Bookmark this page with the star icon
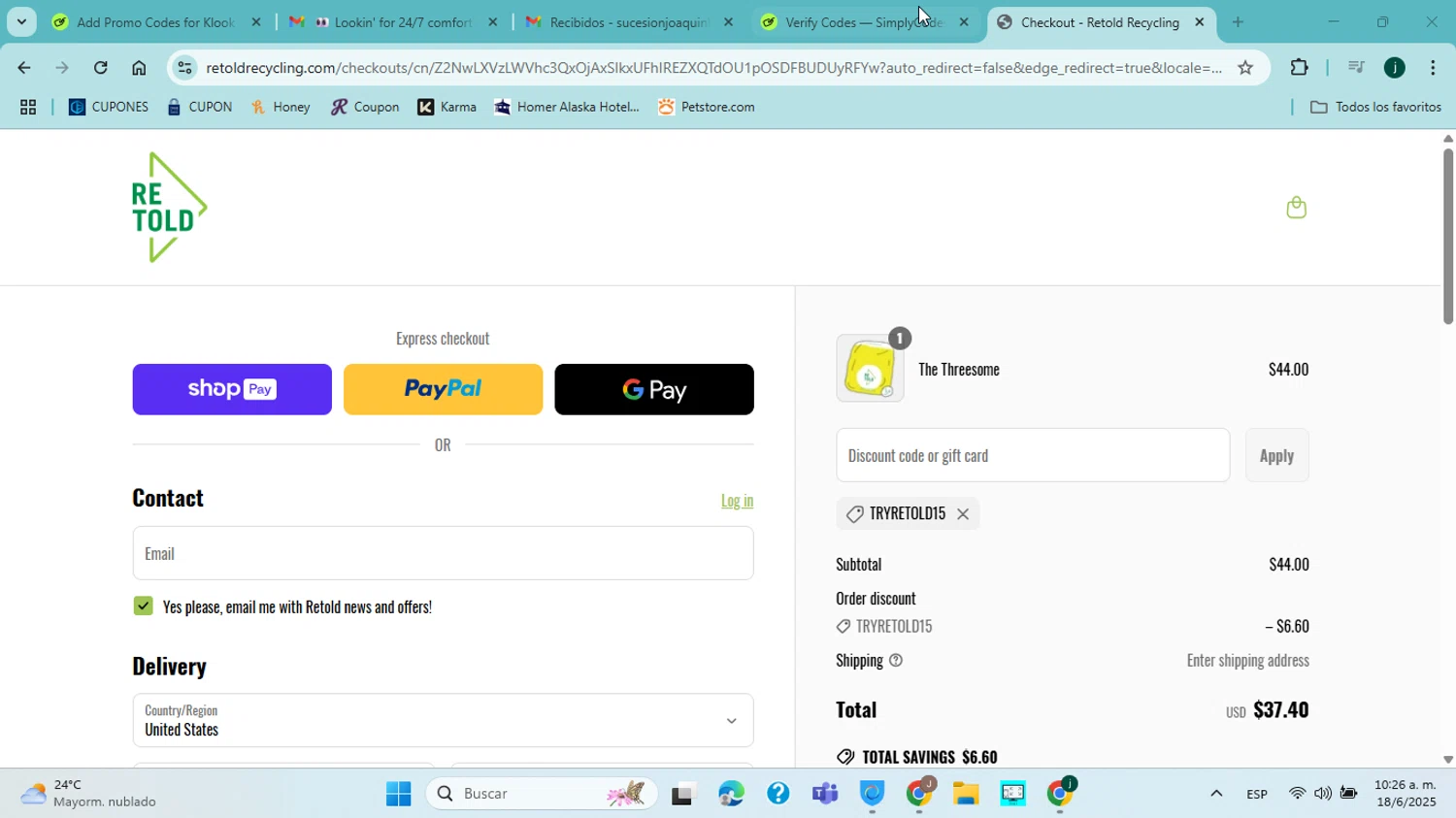Image resolution: width=1456 pixels, height=818 pixels. (x=1245, y=68)
